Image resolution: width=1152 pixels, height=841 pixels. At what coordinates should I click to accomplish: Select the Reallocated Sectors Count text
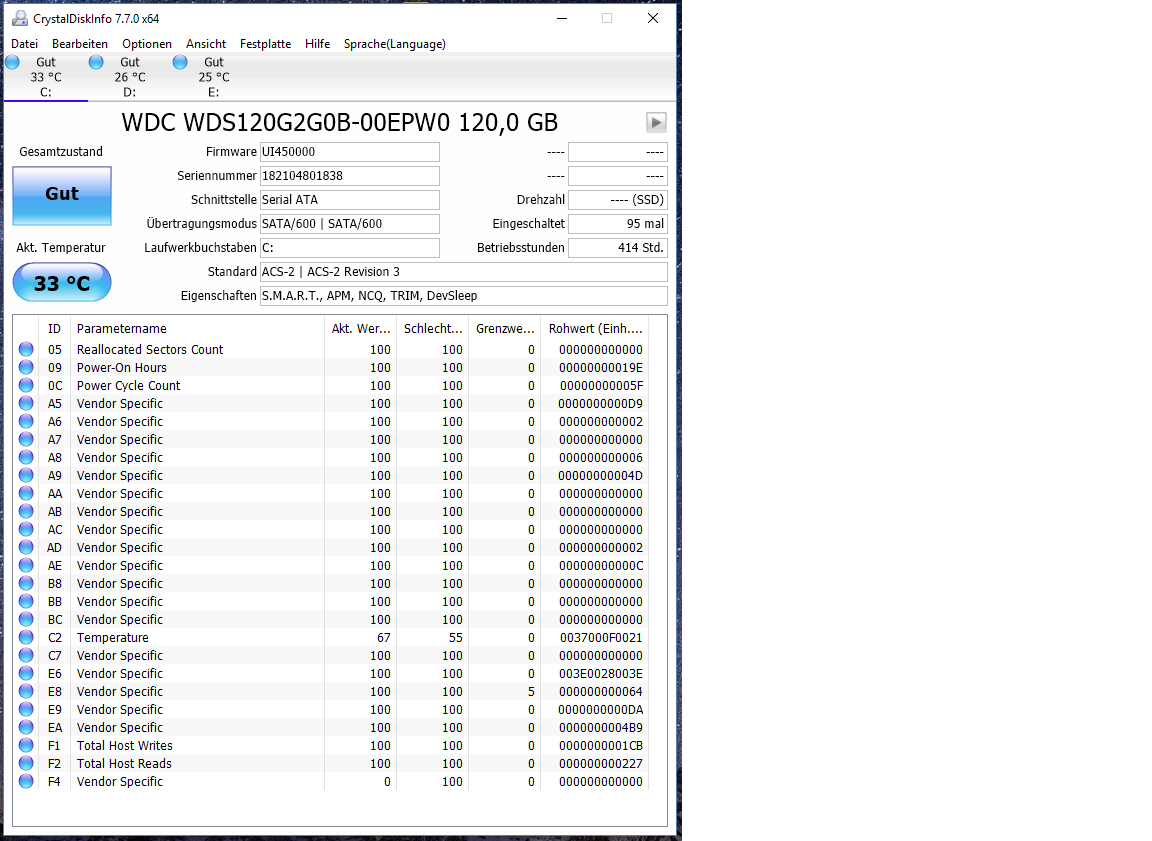click(150, 350)
